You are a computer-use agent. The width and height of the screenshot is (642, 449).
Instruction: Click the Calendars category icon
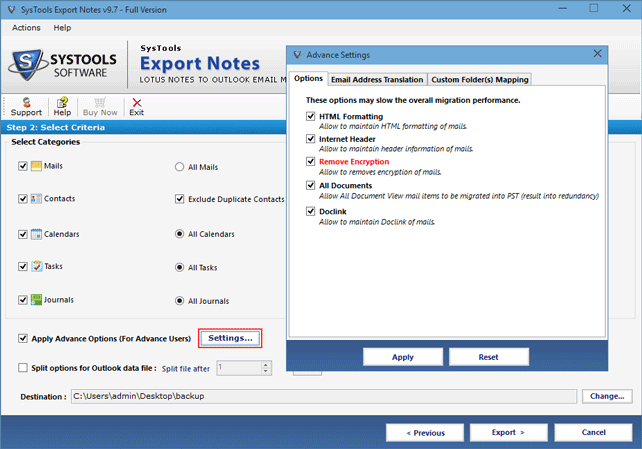click(36, 234)
